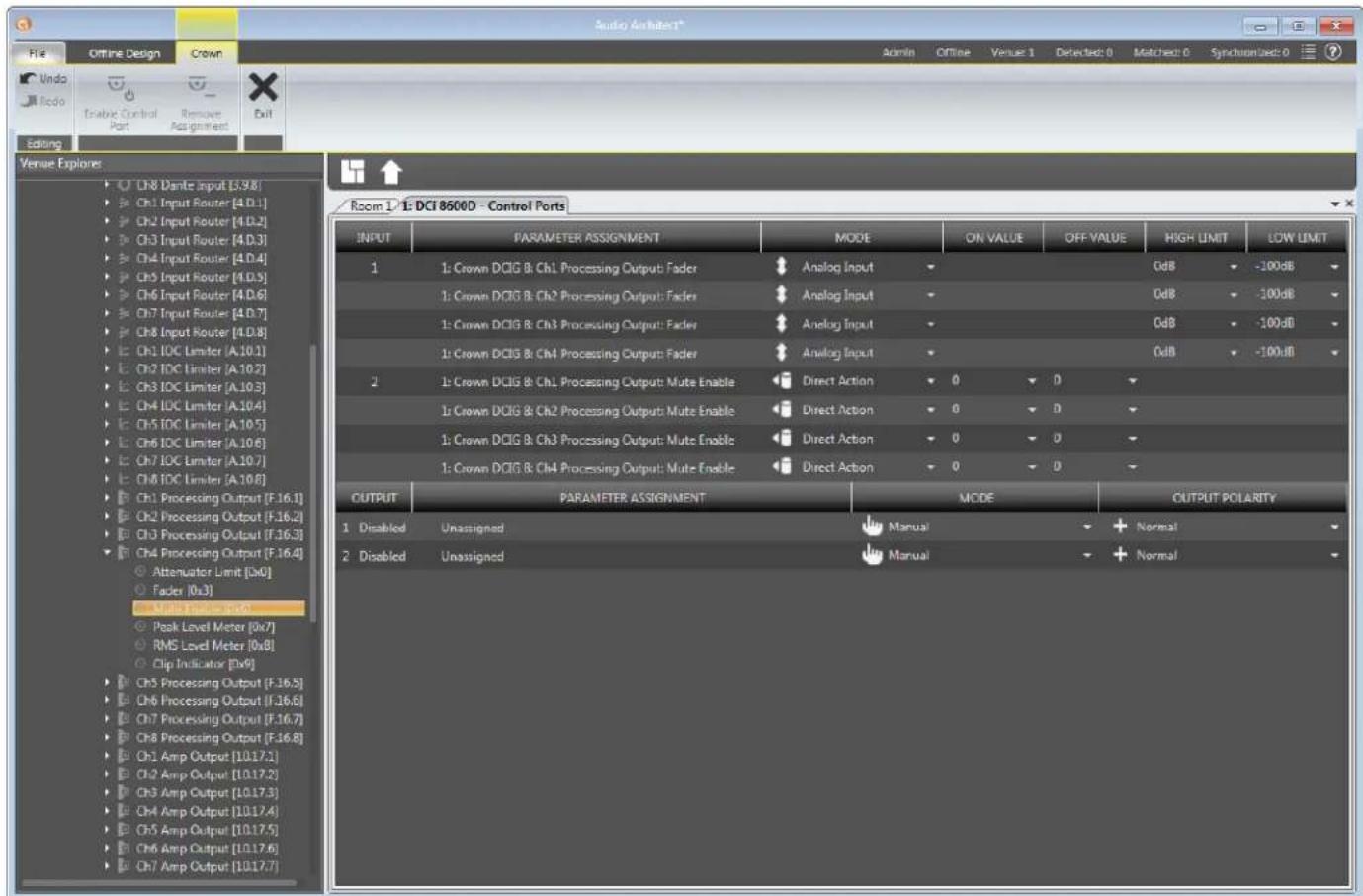Image resolution: width=1363 pixels, height=896 pixels.
Task: Select Ch8 Dante Input tree item
Action: (199, 185)
